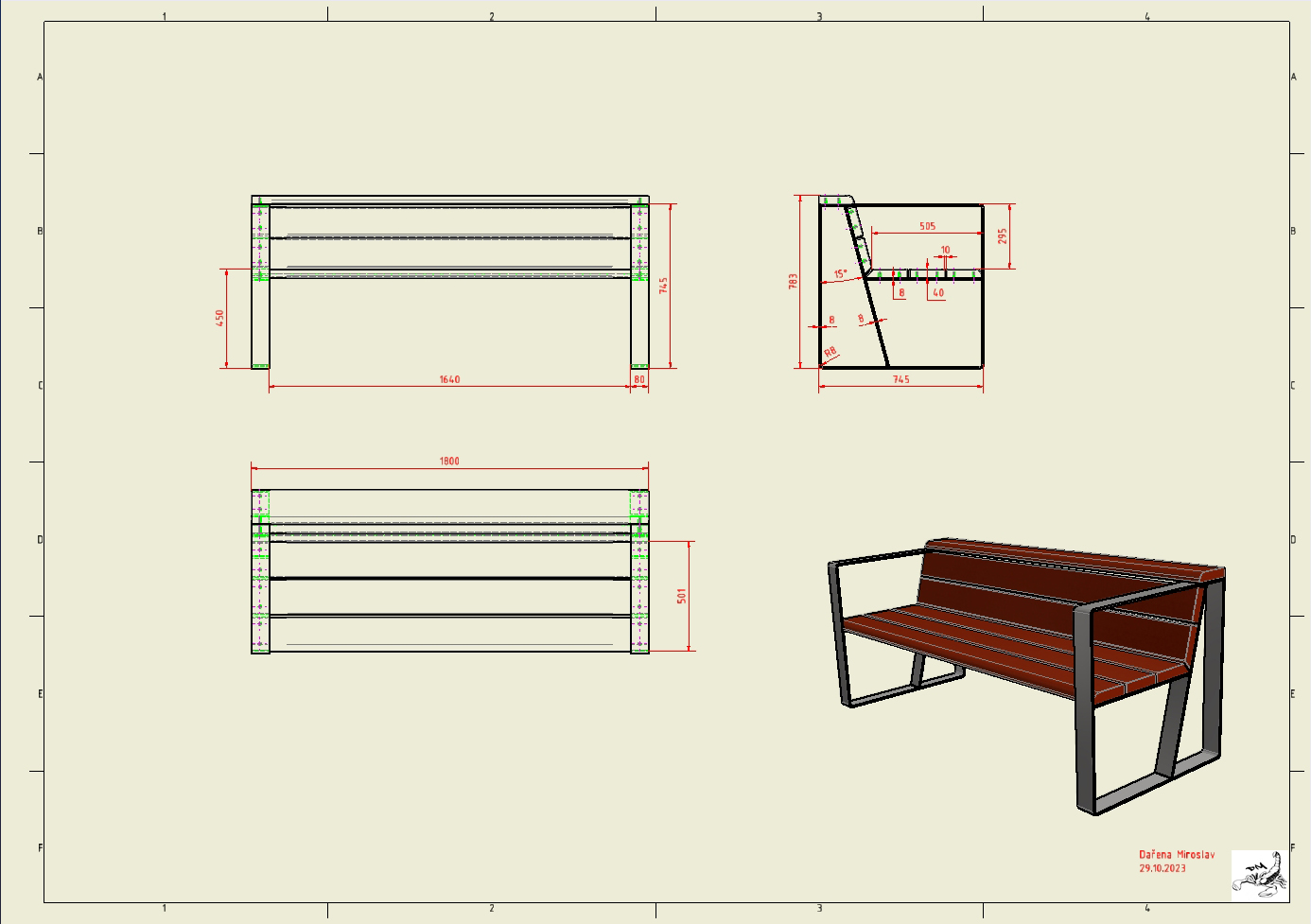
Task: Select the 15° angle dimension
Action: pyautogui.click(x=840, y=274)
